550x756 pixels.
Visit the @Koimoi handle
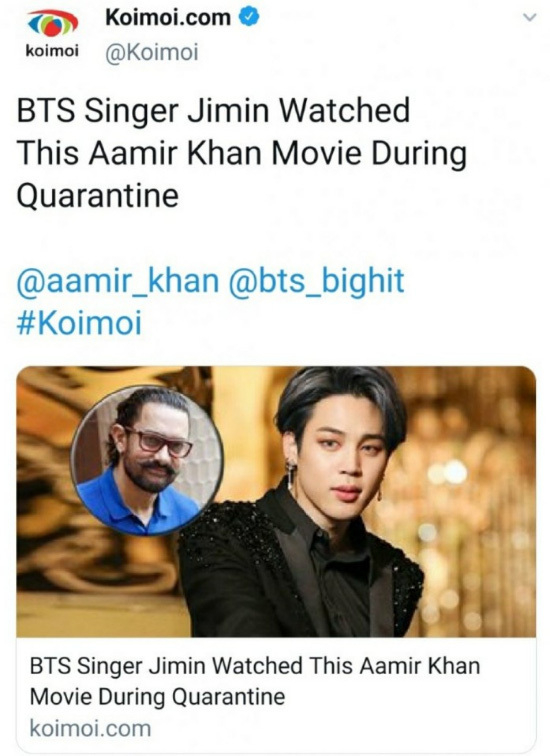[x=152, y=53]
